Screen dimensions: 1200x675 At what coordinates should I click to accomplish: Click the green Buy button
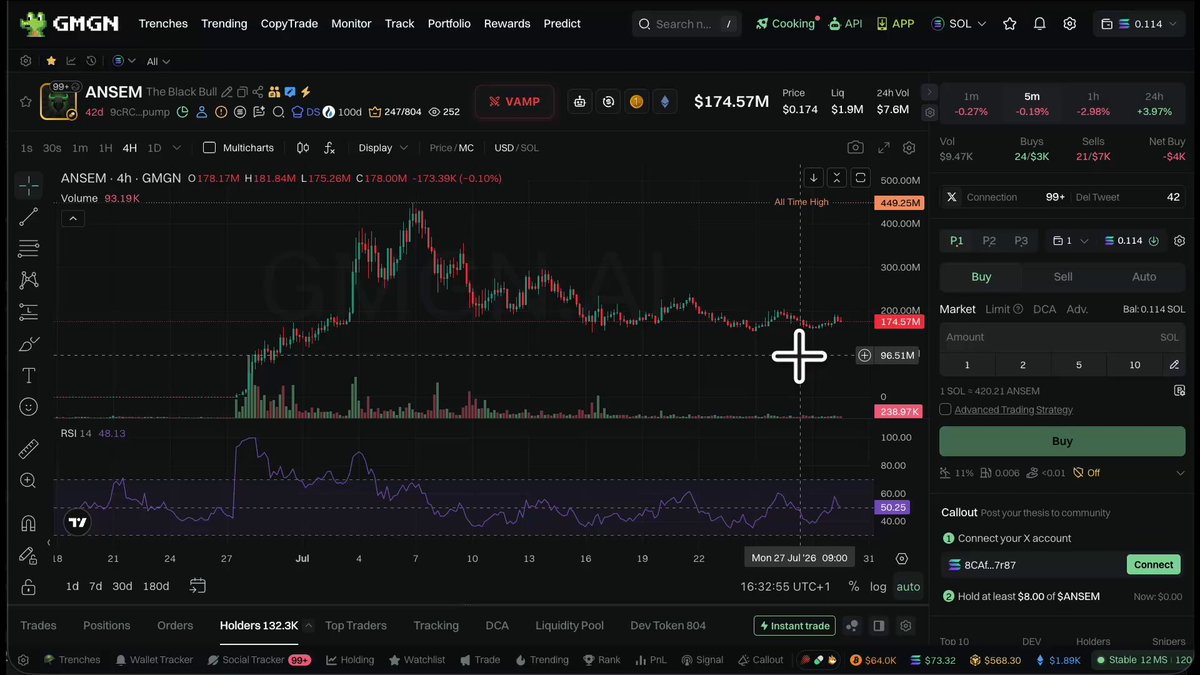(1062, 441)
